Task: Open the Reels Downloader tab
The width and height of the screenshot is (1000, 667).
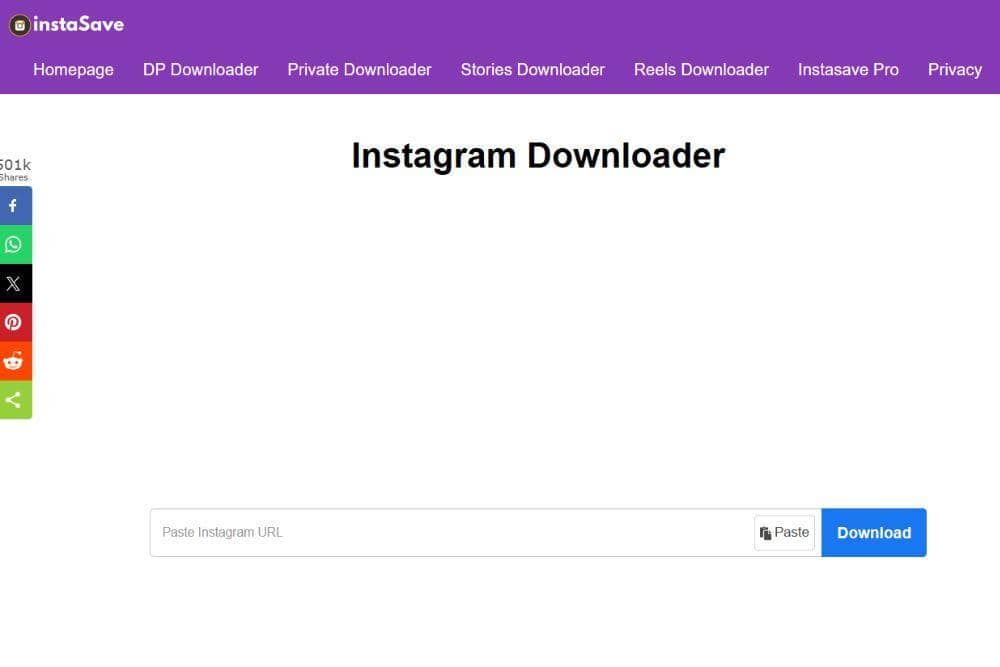Action: coord(701,69)
